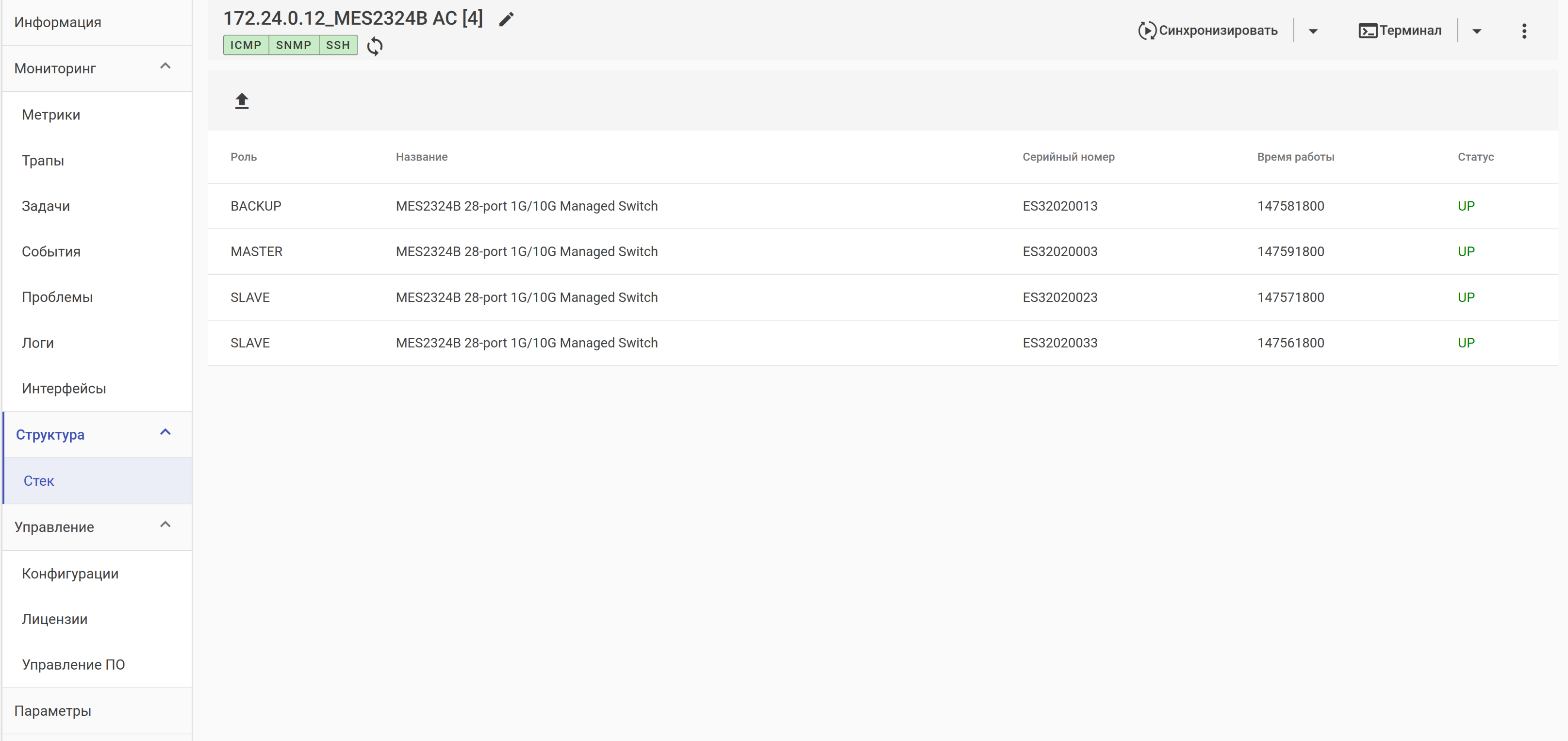Collapse the Управление section
1568x741 pixels.
click(165, 525)
